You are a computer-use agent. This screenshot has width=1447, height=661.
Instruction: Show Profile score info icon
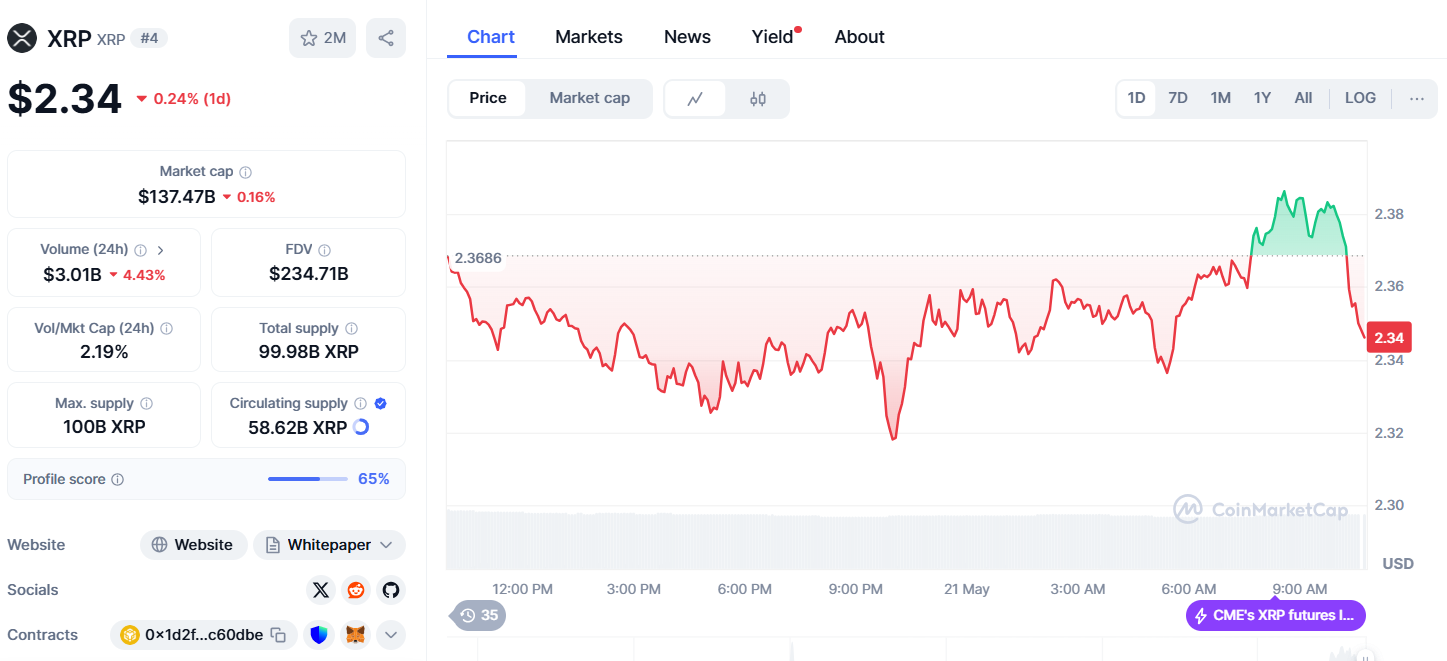pos(117,479)
